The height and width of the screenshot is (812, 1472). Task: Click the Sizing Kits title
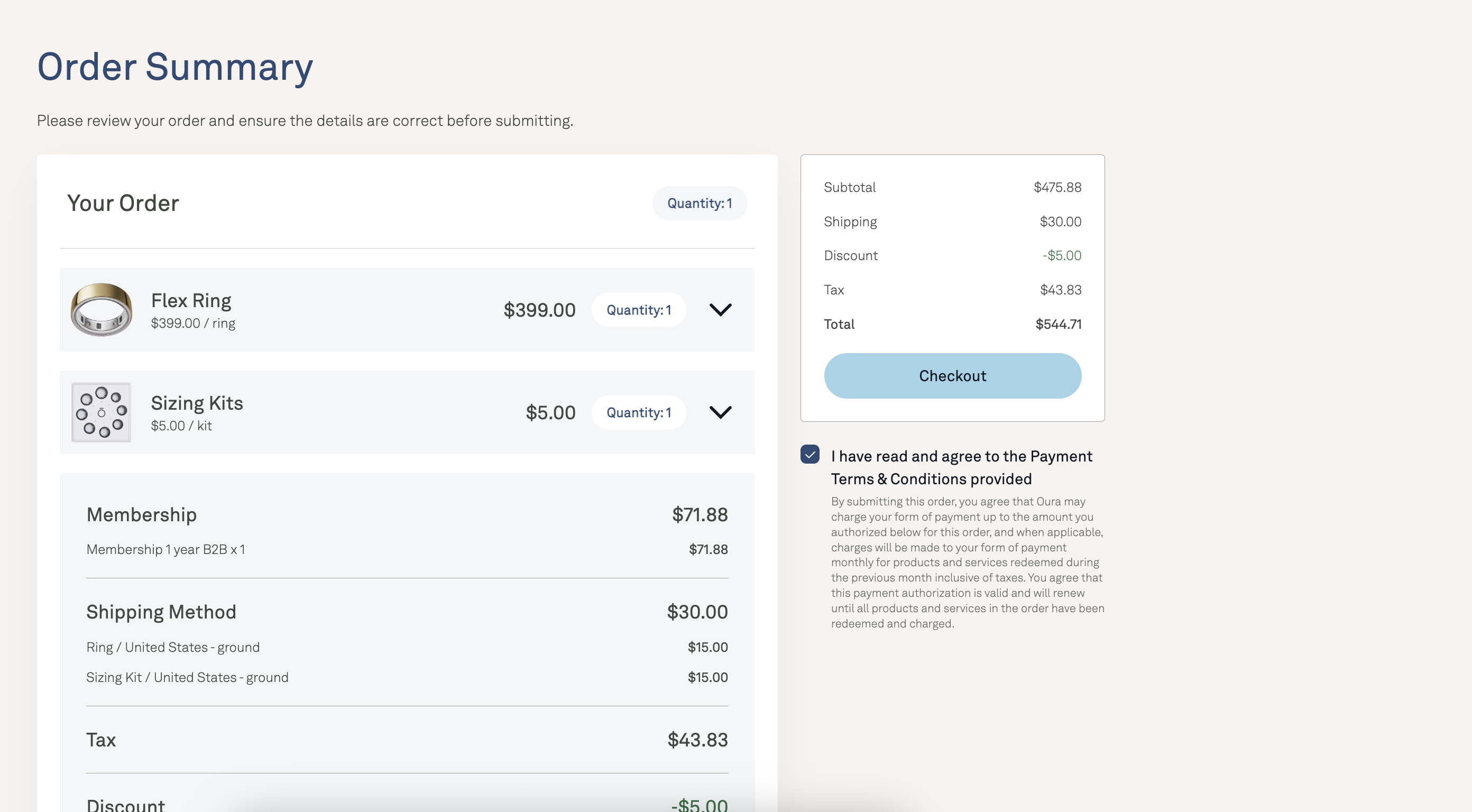[197, 403]
